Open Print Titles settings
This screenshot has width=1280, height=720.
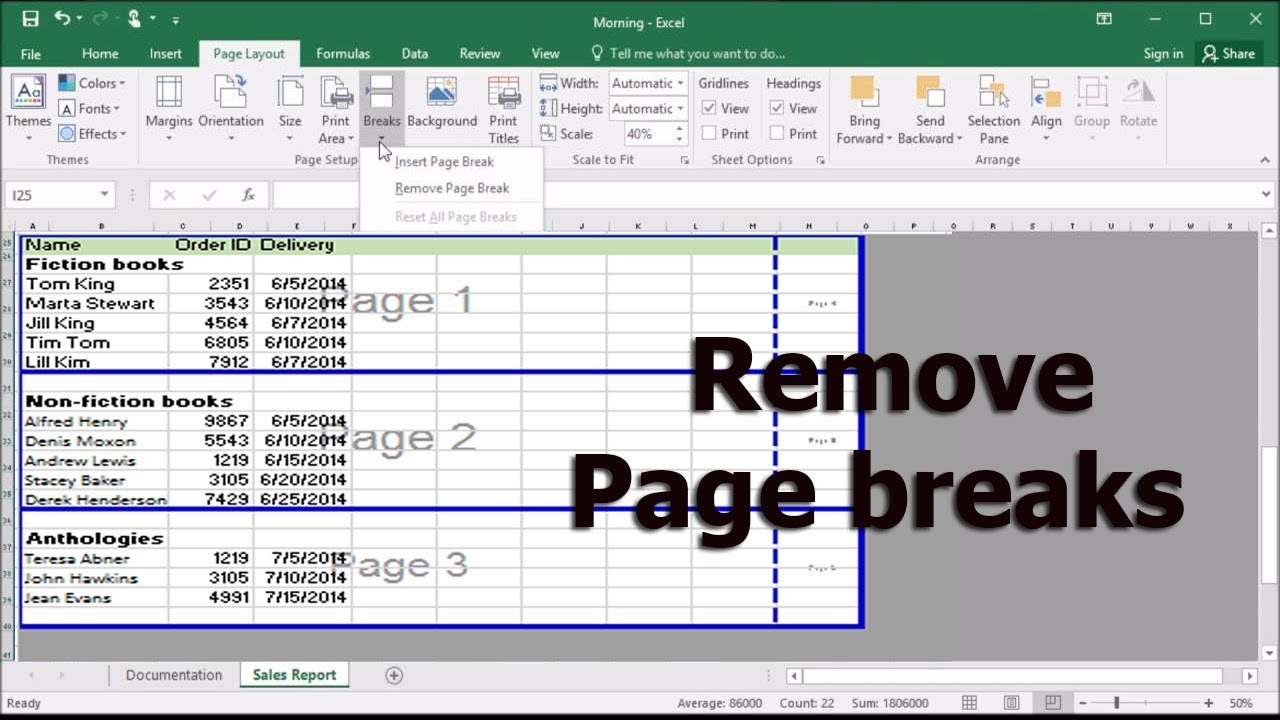click(x=503, y=109)
